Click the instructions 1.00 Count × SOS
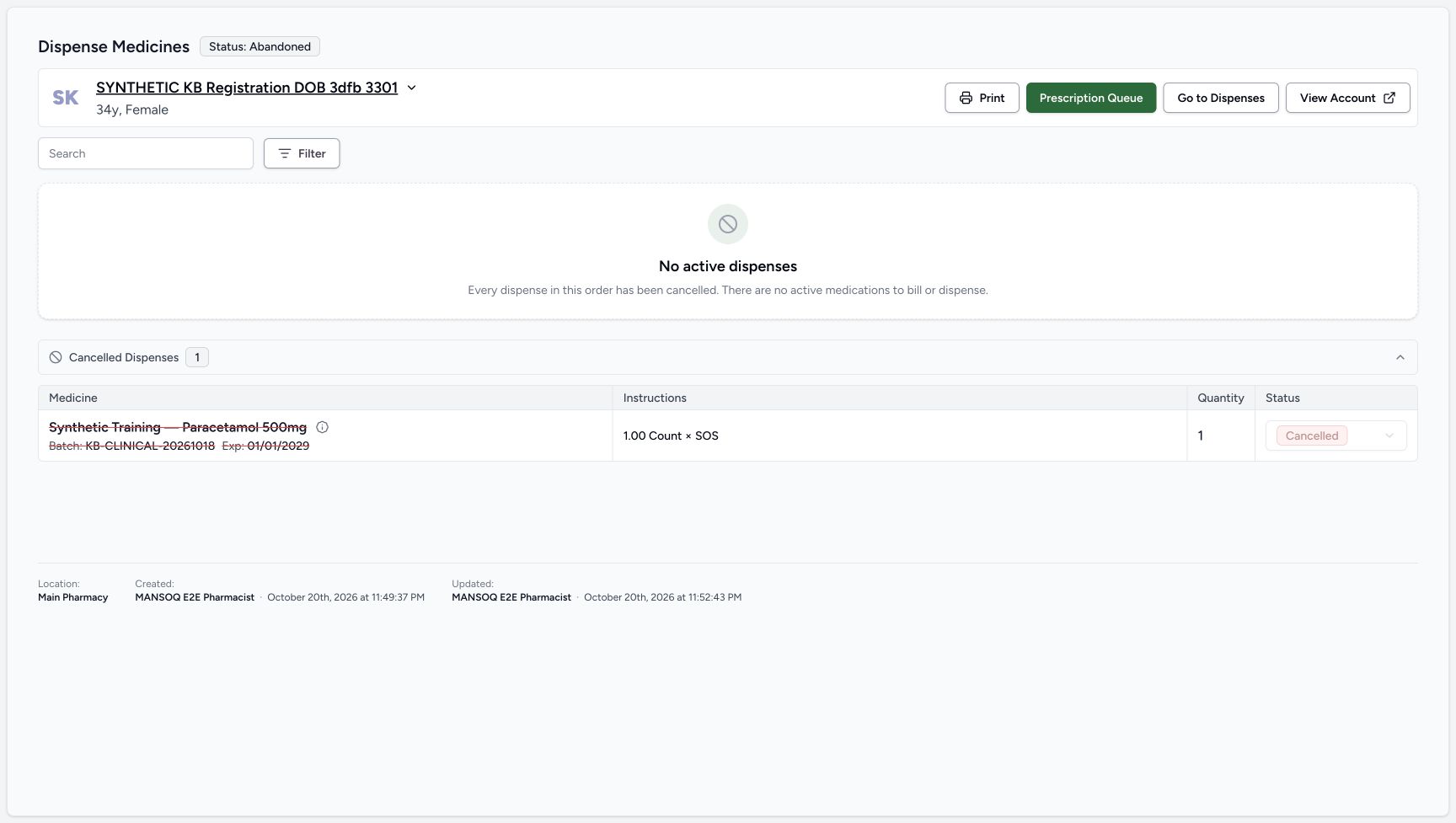This screenshot has width=1456, height=823. click(671, 436)
